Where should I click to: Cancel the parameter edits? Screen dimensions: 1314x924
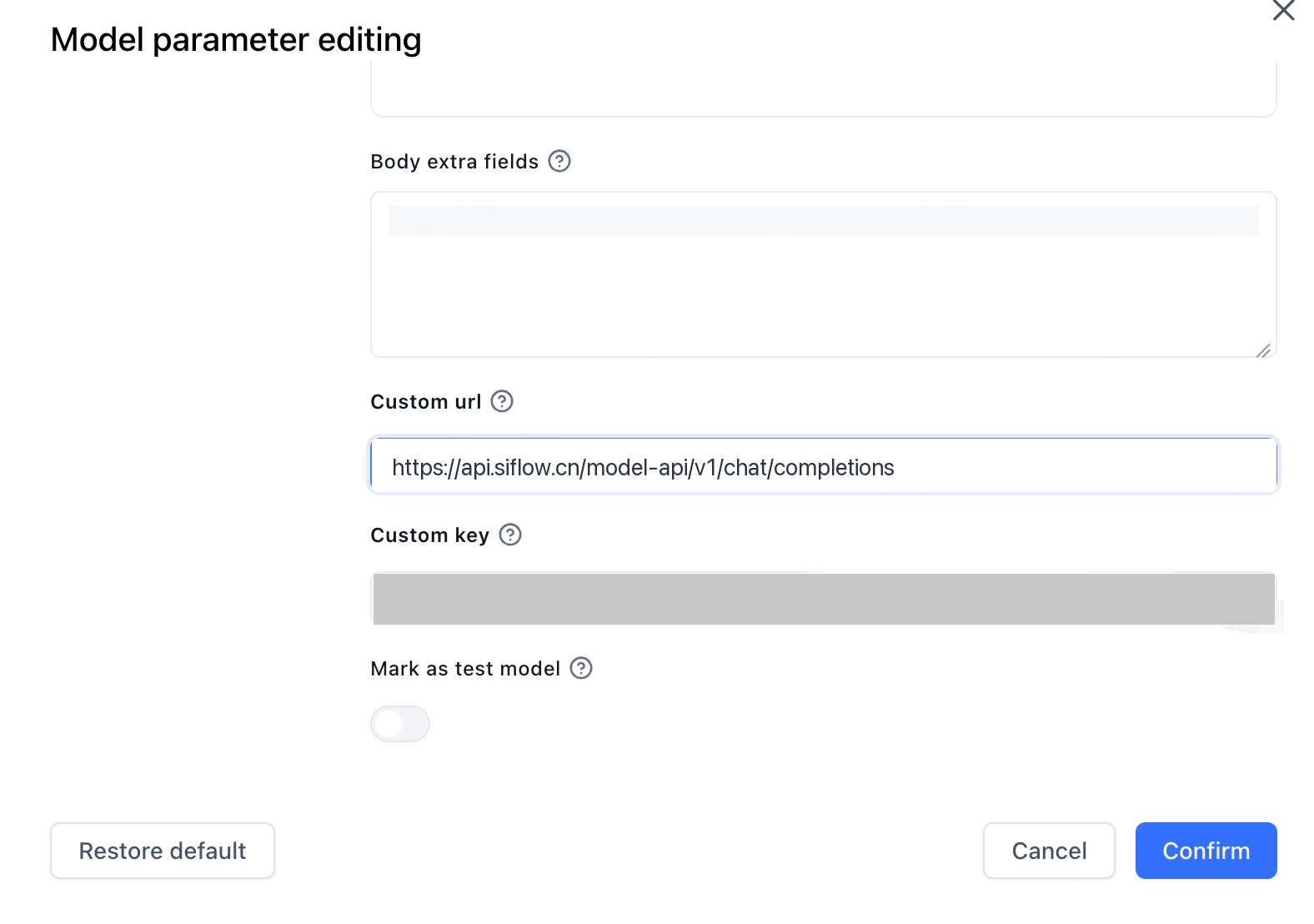[x=1049, y=851]
